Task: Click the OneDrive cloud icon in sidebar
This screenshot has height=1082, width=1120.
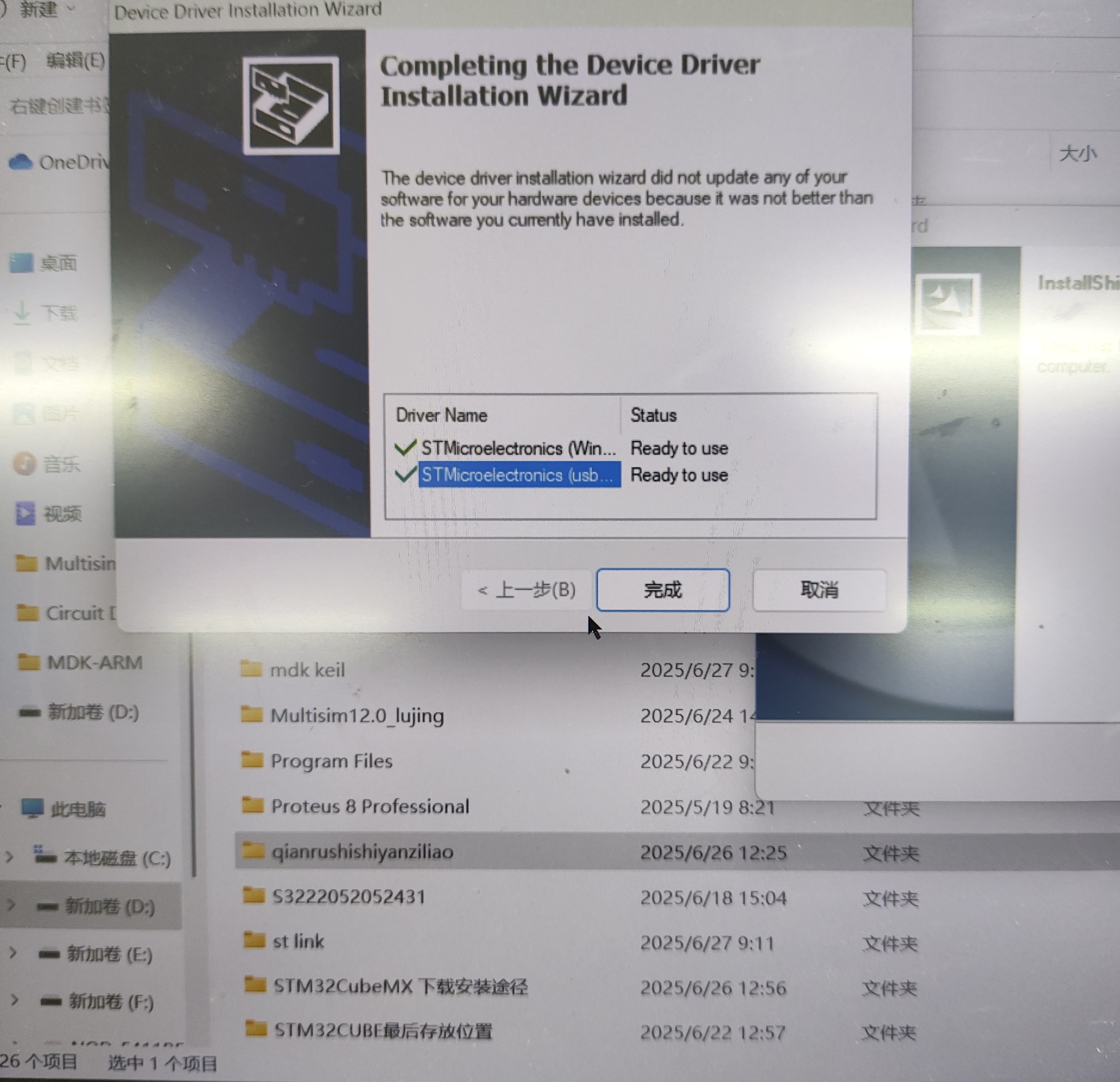Action: [x=21, y=162]
